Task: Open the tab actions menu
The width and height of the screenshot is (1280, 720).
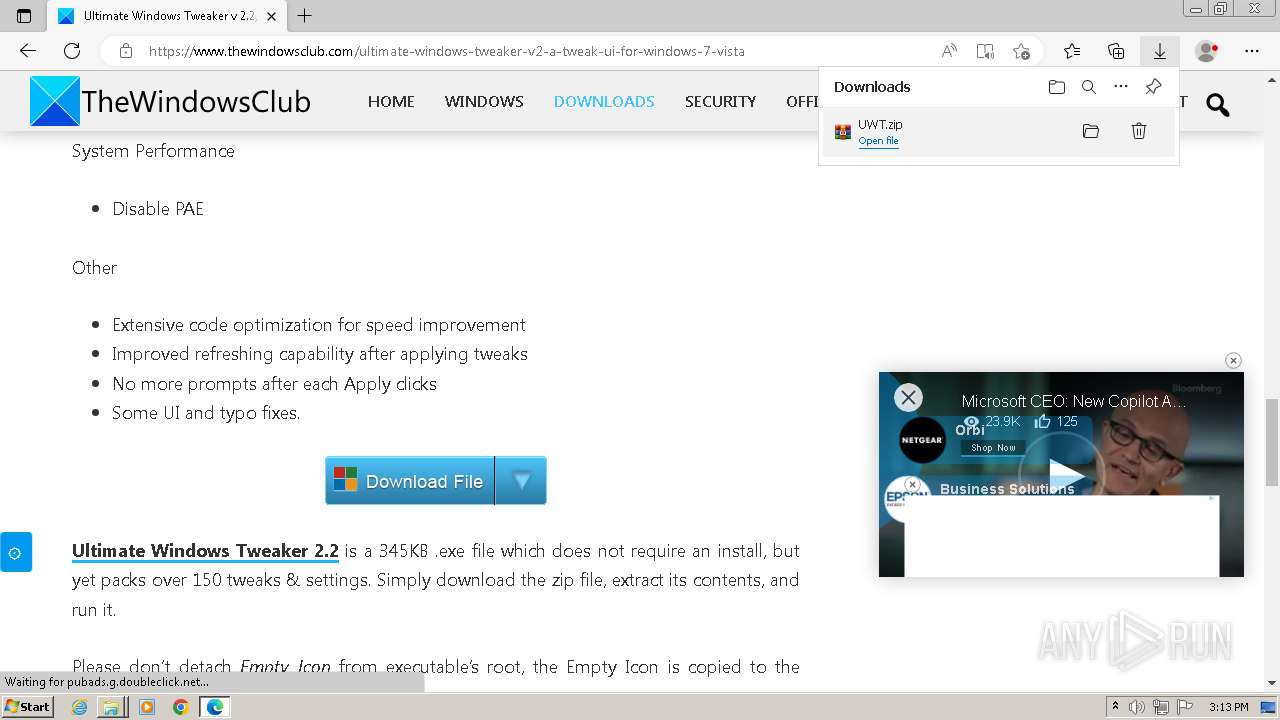Action: [24, 16]
